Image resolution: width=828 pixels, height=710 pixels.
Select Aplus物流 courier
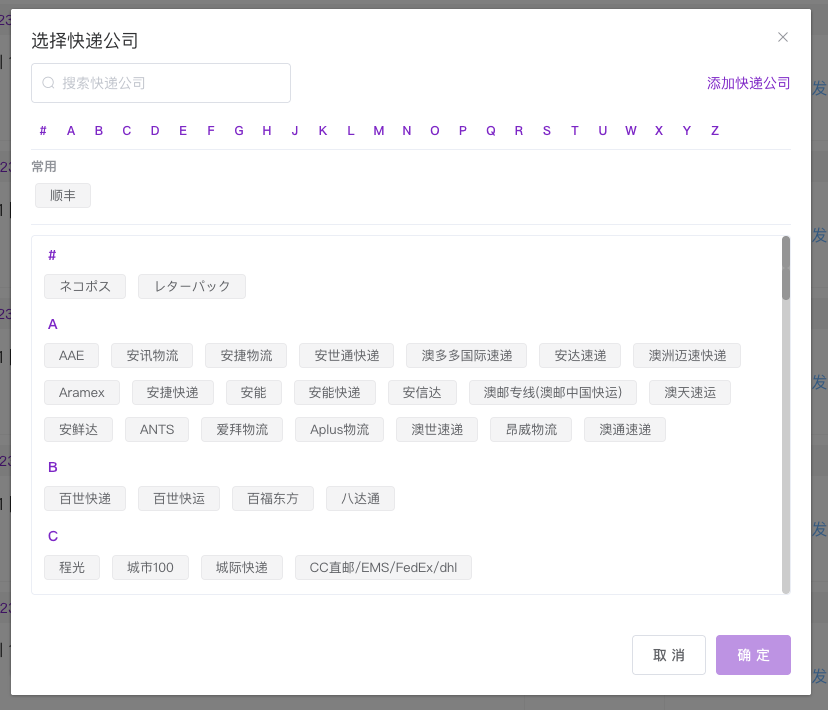point(340,429)
